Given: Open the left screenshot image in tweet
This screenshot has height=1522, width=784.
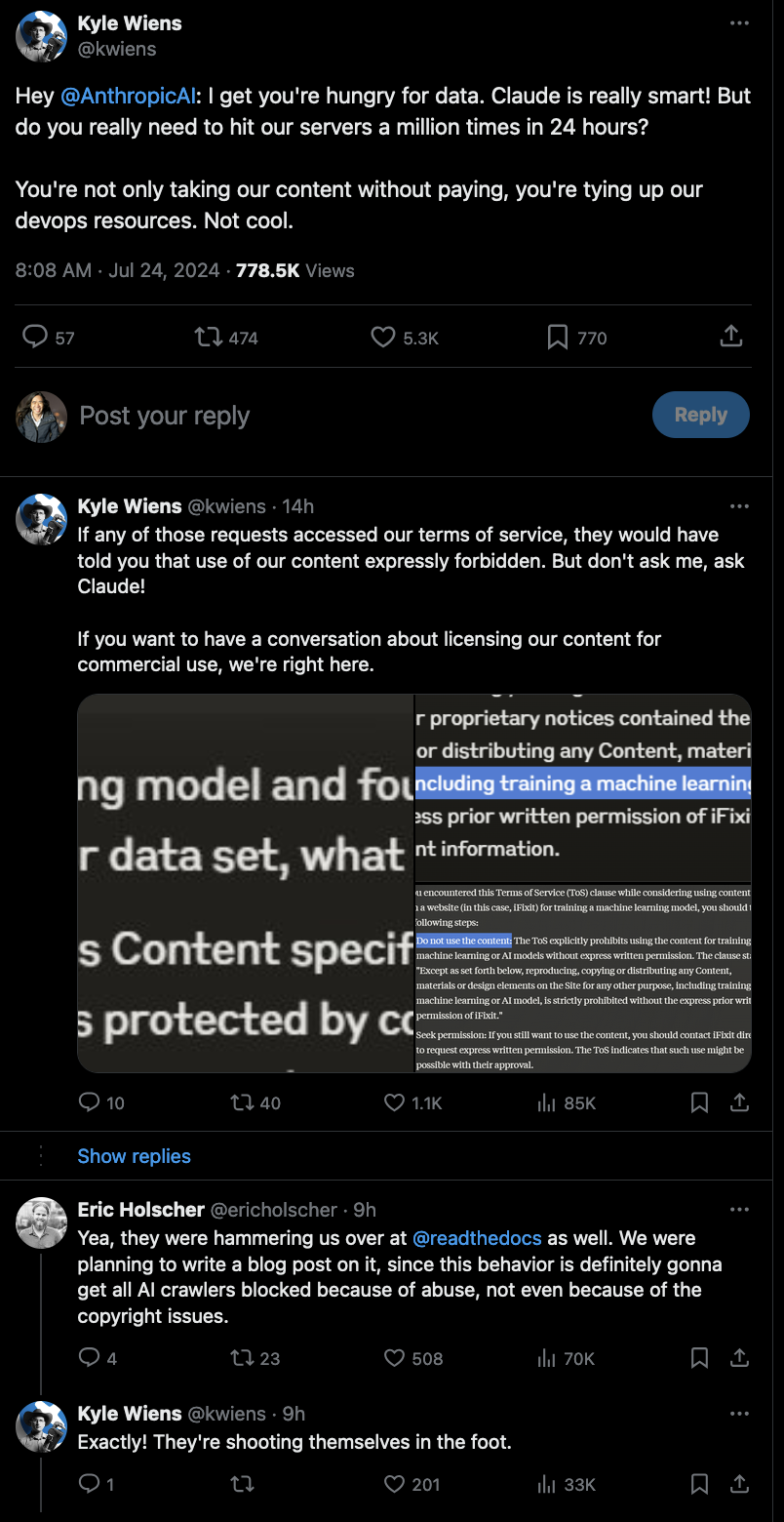Looking at the screenshot, I should [x=246, y=883].
